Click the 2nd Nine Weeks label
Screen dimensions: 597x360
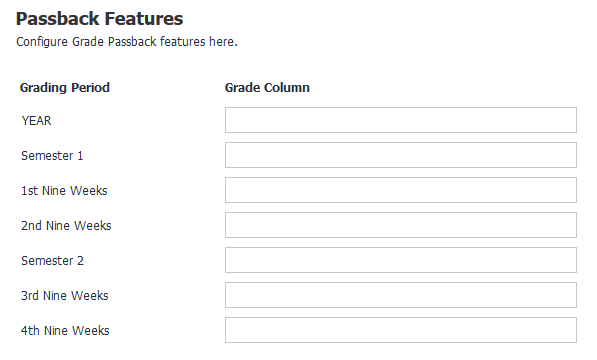click(66, 226)
